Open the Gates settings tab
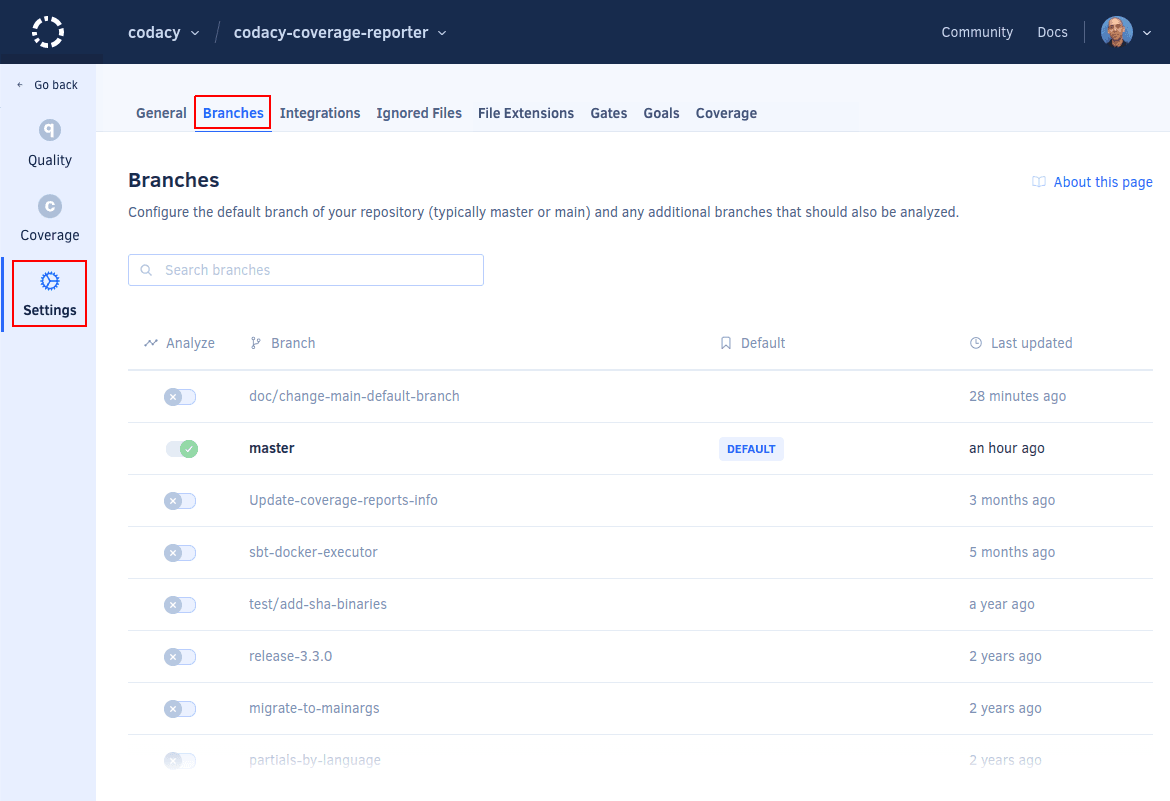Screen dimensions: 1170x801 pos(609,113)
